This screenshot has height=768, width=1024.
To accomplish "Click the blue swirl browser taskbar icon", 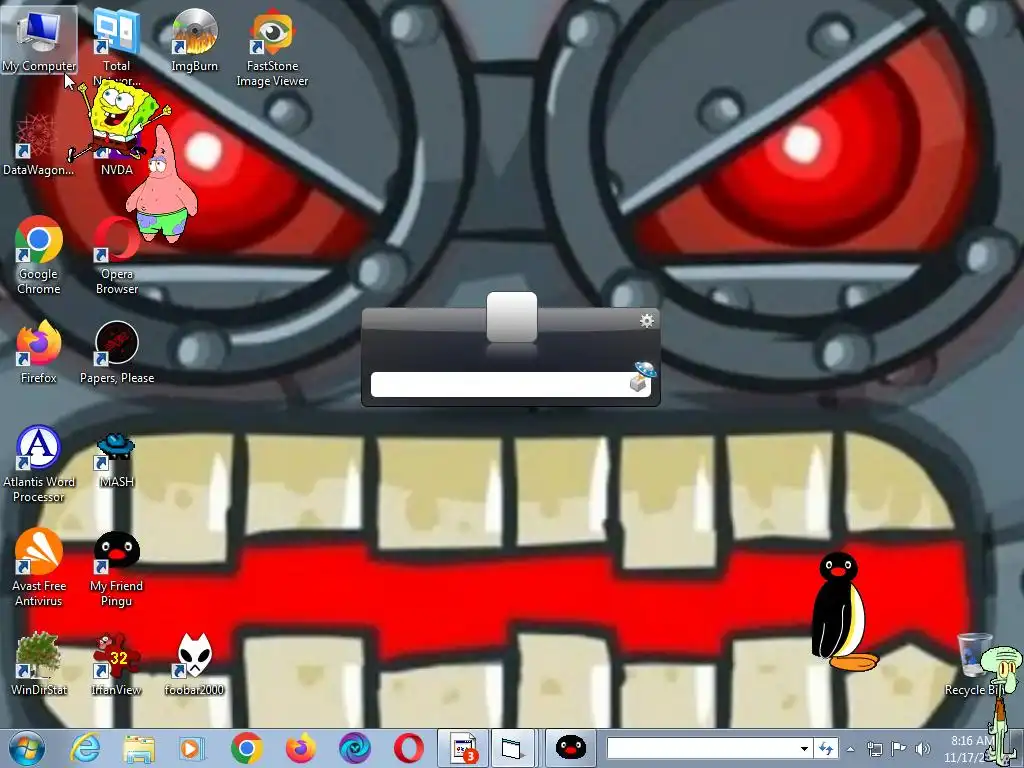I will (x=355, y=748).
